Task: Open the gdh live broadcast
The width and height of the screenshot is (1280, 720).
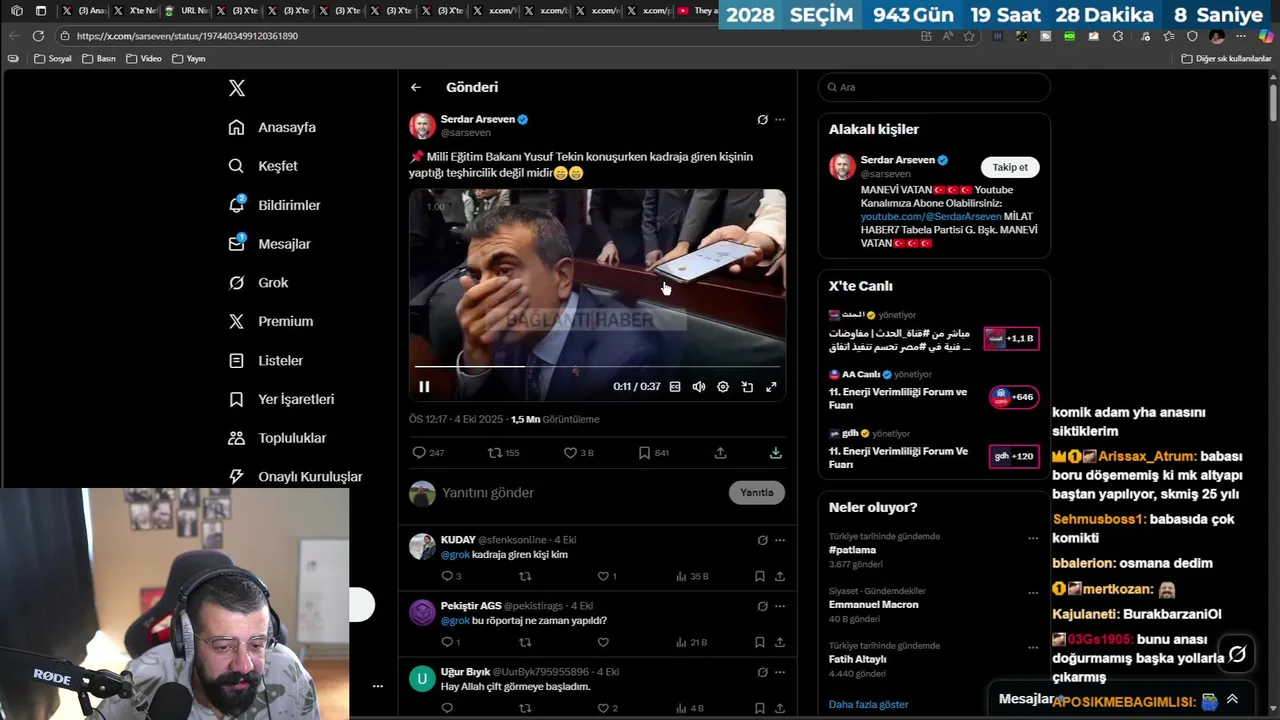Action: [x=934, y=451]
